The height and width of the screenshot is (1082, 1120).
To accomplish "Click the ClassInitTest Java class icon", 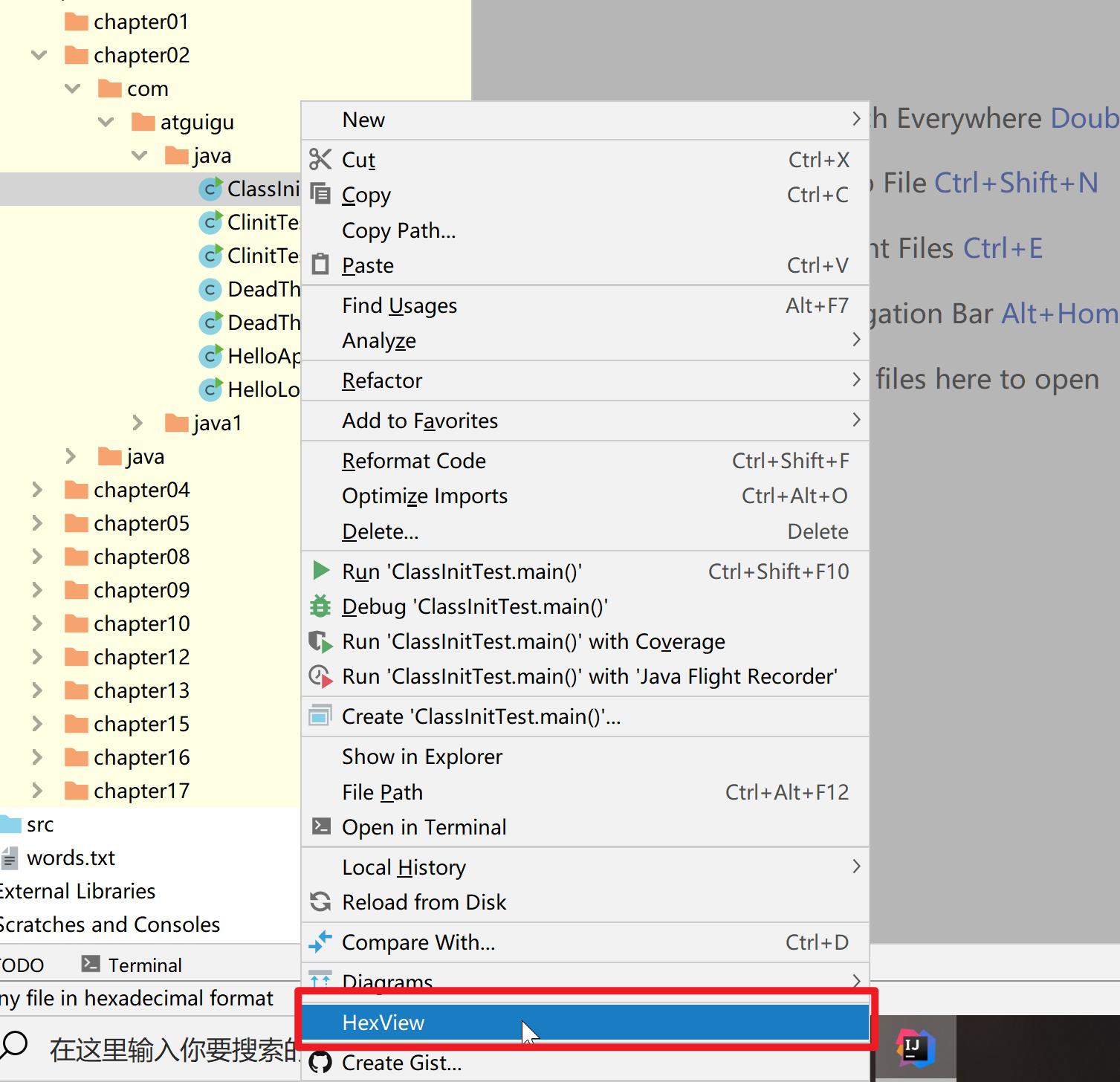I will [210, 189].
